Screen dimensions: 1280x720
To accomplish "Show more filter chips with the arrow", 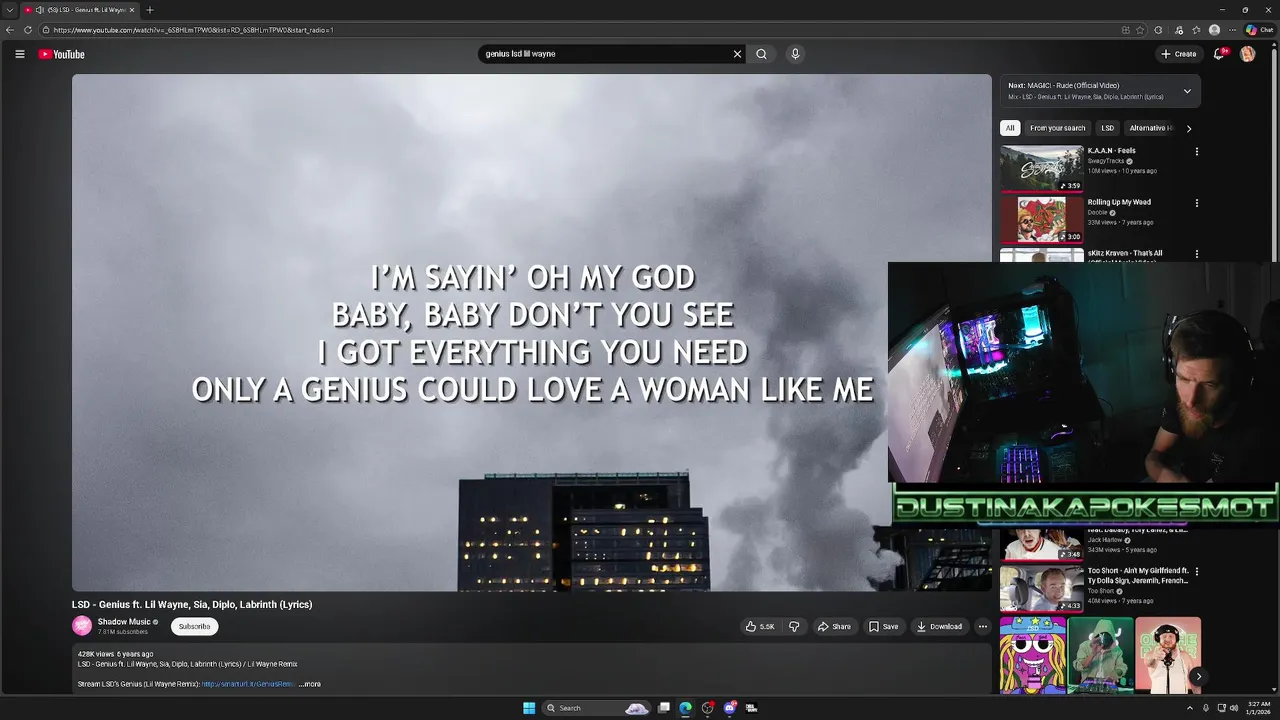I will [x=1188, y=128].
